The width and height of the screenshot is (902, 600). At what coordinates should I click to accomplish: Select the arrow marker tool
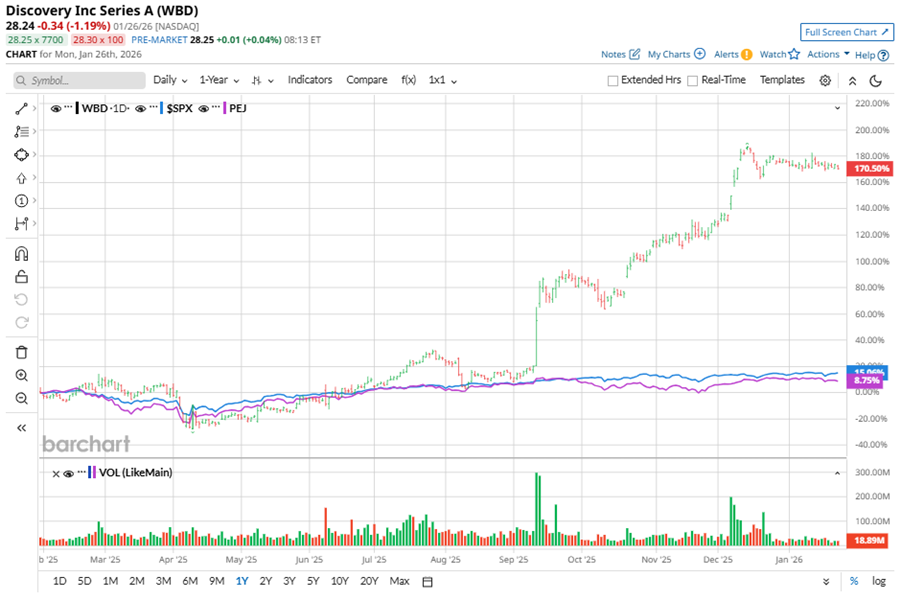(21, 178)
